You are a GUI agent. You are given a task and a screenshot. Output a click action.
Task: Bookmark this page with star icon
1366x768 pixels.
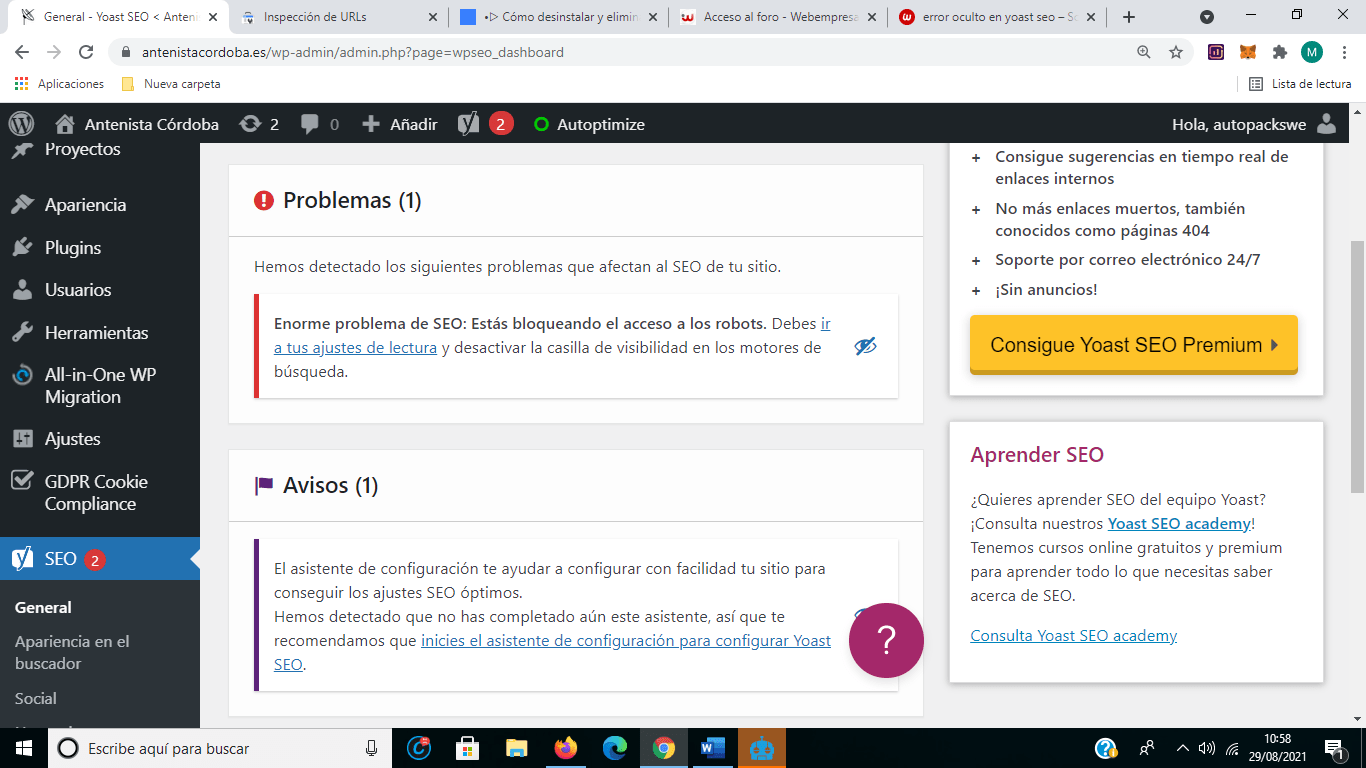(x=1176, y=52)
